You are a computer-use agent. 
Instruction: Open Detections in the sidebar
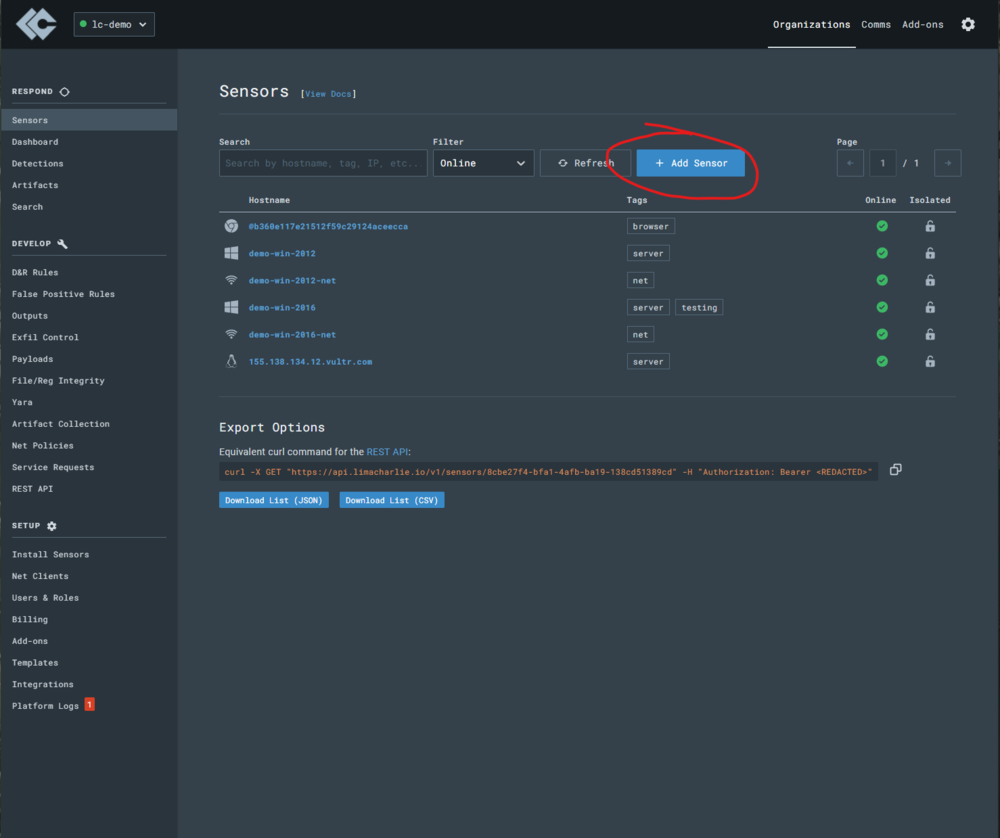37,163
